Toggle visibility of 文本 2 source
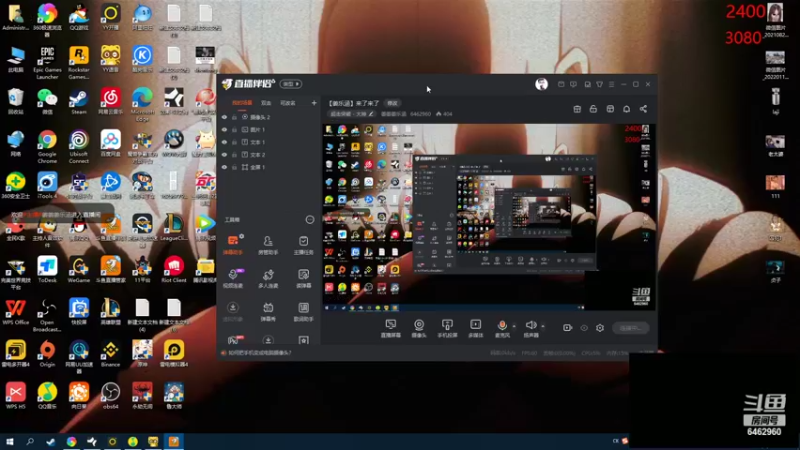This screenshot has width=800, height=450. click(224, 155)
